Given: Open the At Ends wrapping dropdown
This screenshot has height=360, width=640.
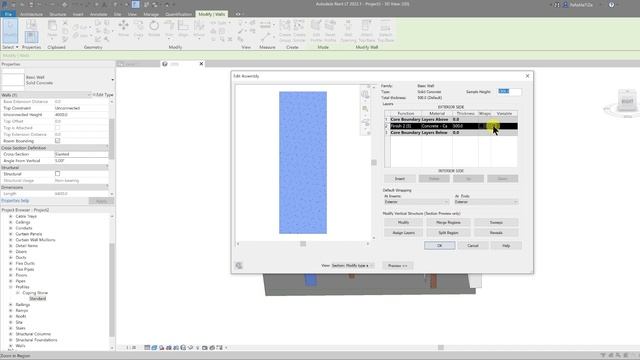Looking at the screenshot, I should (486, 202).
